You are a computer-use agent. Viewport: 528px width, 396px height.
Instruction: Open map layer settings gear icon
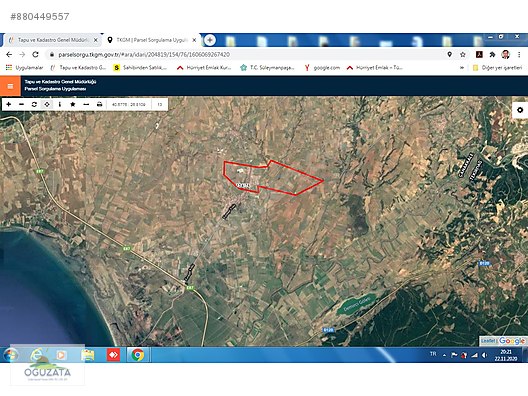pos(520,110)
